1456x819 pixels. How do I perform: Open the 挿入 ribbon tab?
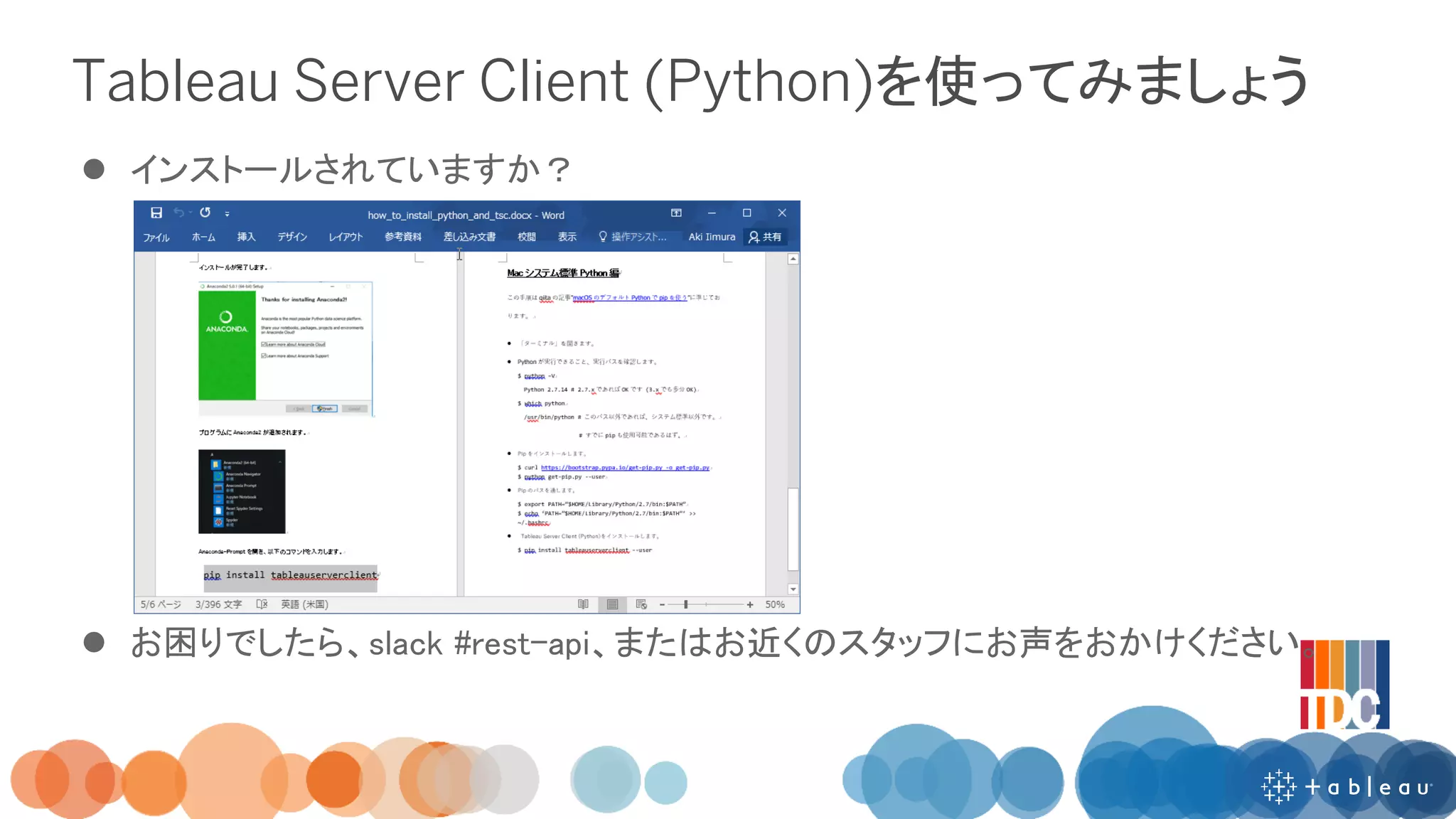[x=246, y=237]
